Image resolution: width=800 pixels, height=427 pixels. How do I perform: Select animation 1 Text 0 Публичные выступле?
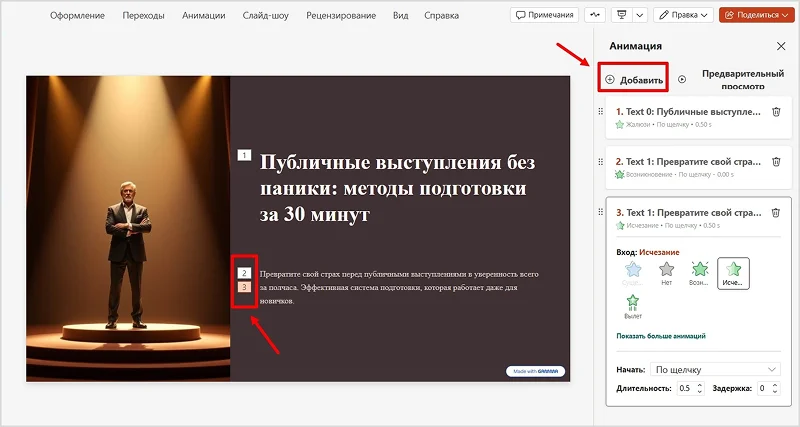tap(698, 117)
